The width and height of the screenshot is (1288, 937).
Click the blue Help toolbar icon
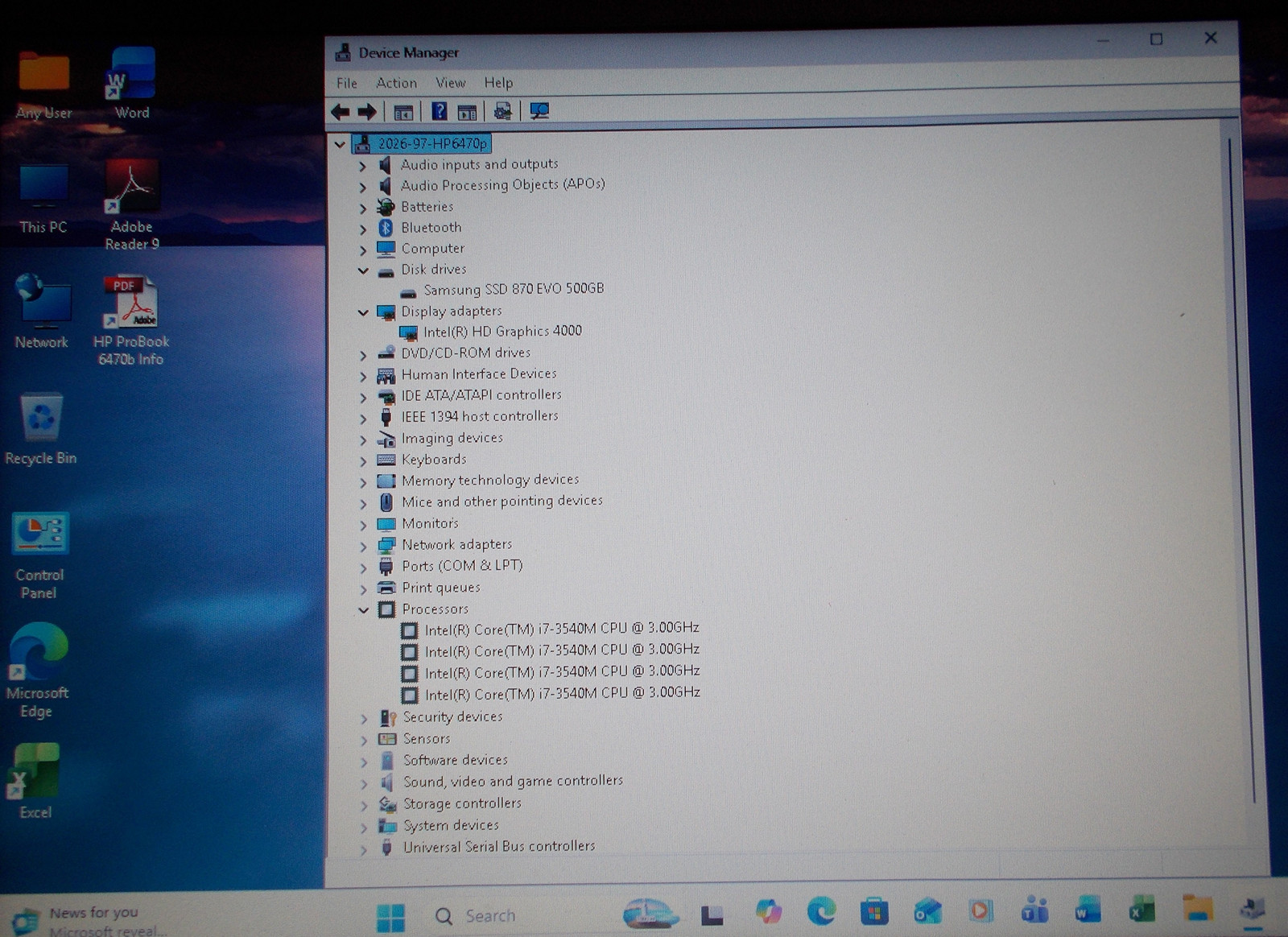pyautogui.click(x=439, y=111)
